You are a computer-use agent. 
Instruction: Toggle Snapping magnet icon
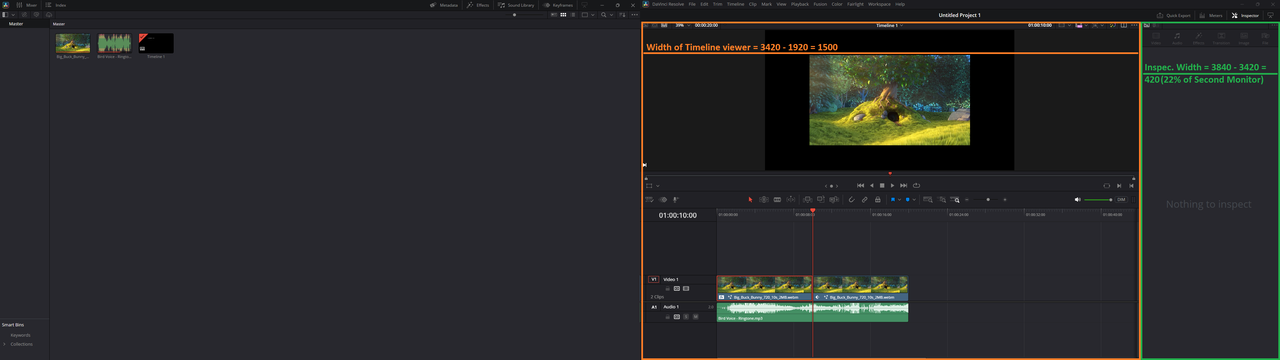click(x=852, y=200)
